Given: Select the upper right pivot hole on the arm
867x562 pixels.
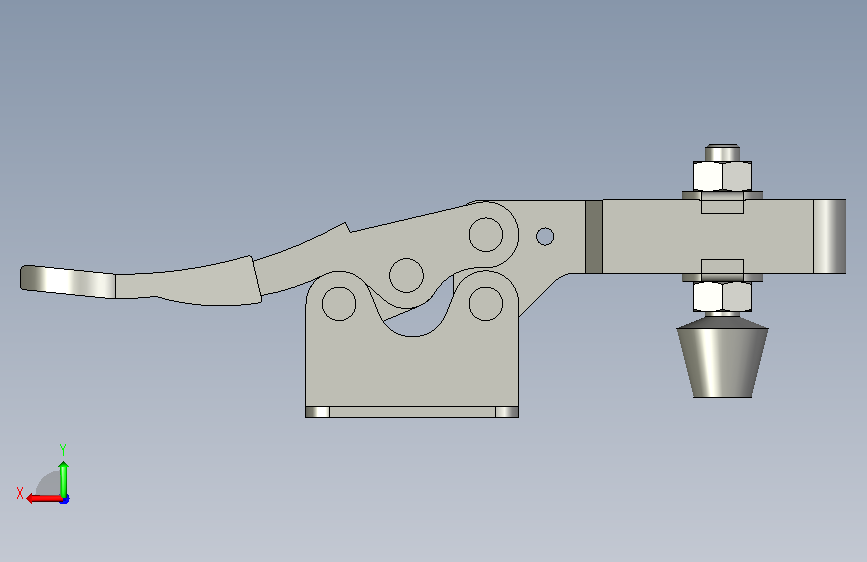Looking at the screenshot, I should pos(486,235).
